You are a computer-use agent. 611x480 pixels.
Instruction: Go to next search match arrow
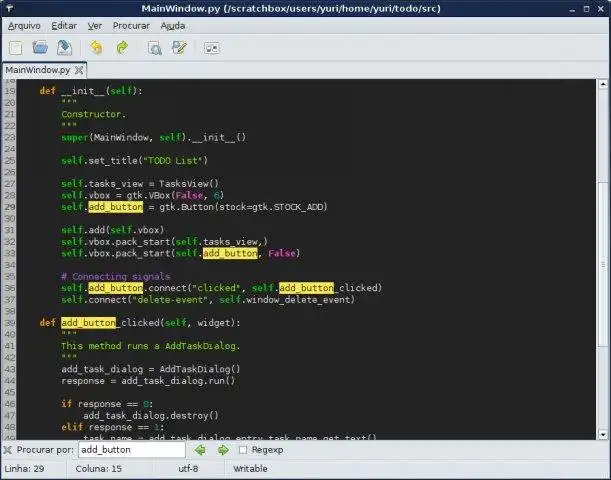point(224,450)
